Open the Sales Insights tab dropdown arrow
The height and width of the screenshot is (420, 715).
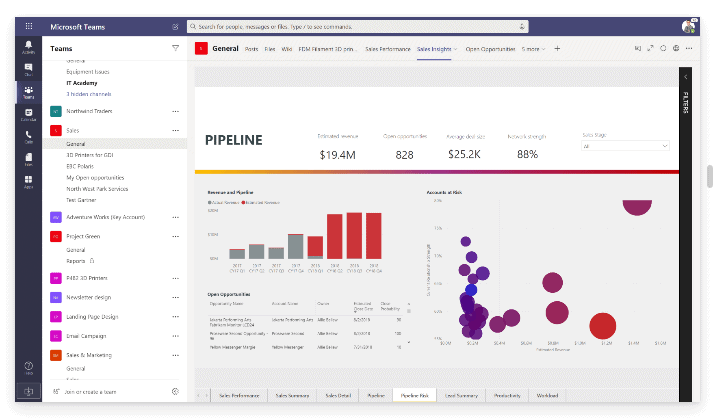pyautogui.click(x=455, y=49)
